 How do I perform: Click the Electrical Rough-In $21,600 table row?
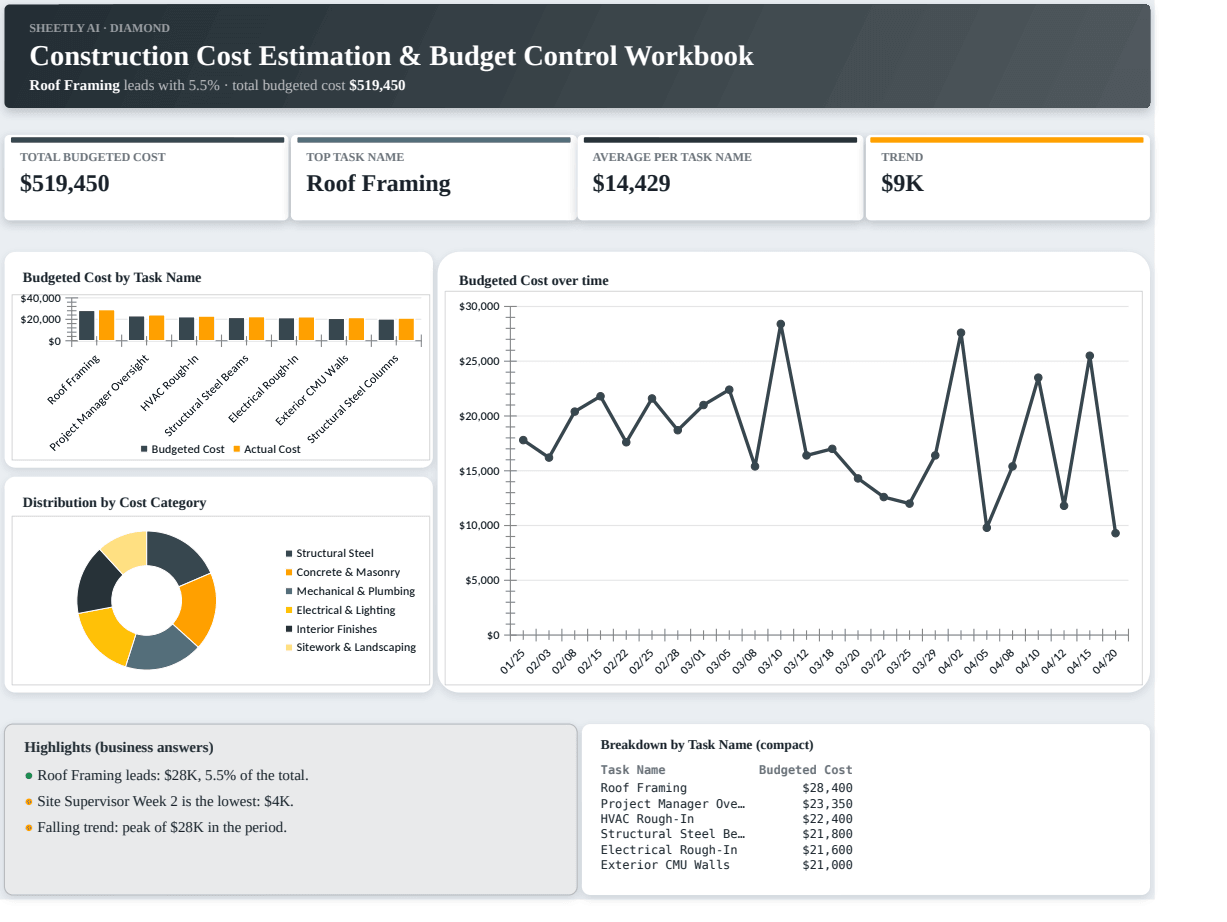[x=726, y=850]
